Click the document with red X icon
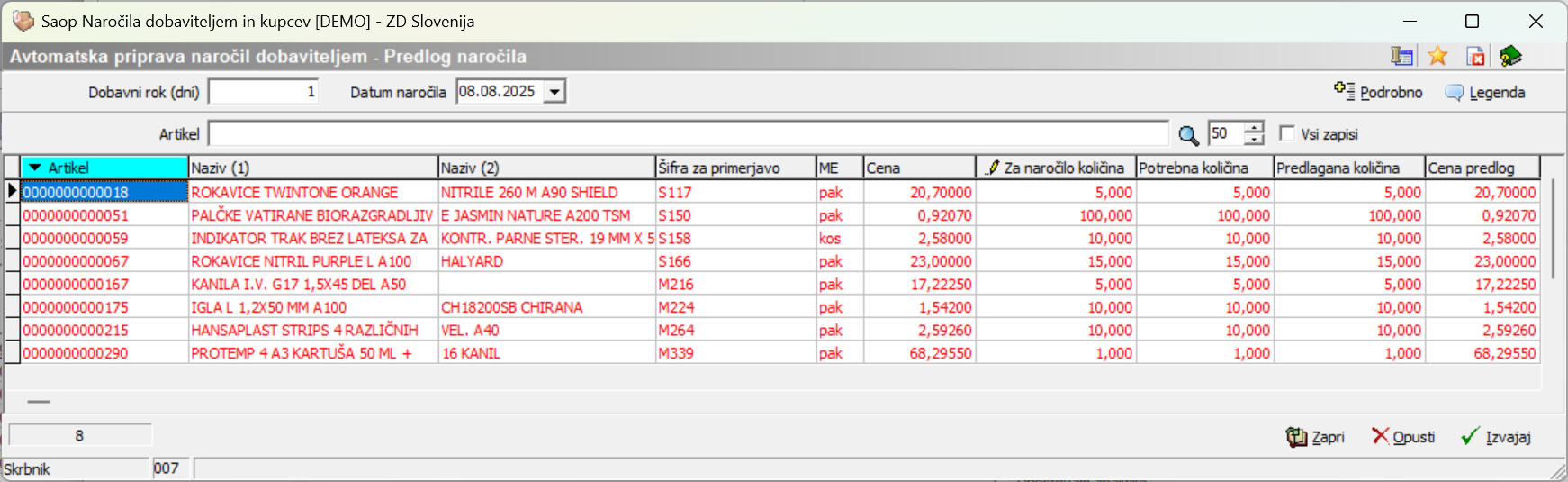The width and height of the screenshot is (1568, 482). 1475,56
